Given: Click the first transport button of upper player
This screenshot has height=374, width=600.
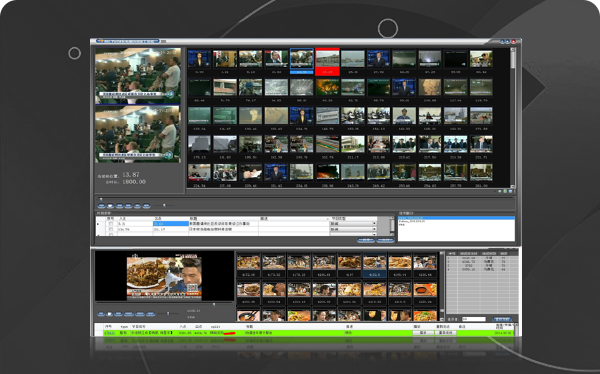Looking at the screenshot, I should coord(101,206).
